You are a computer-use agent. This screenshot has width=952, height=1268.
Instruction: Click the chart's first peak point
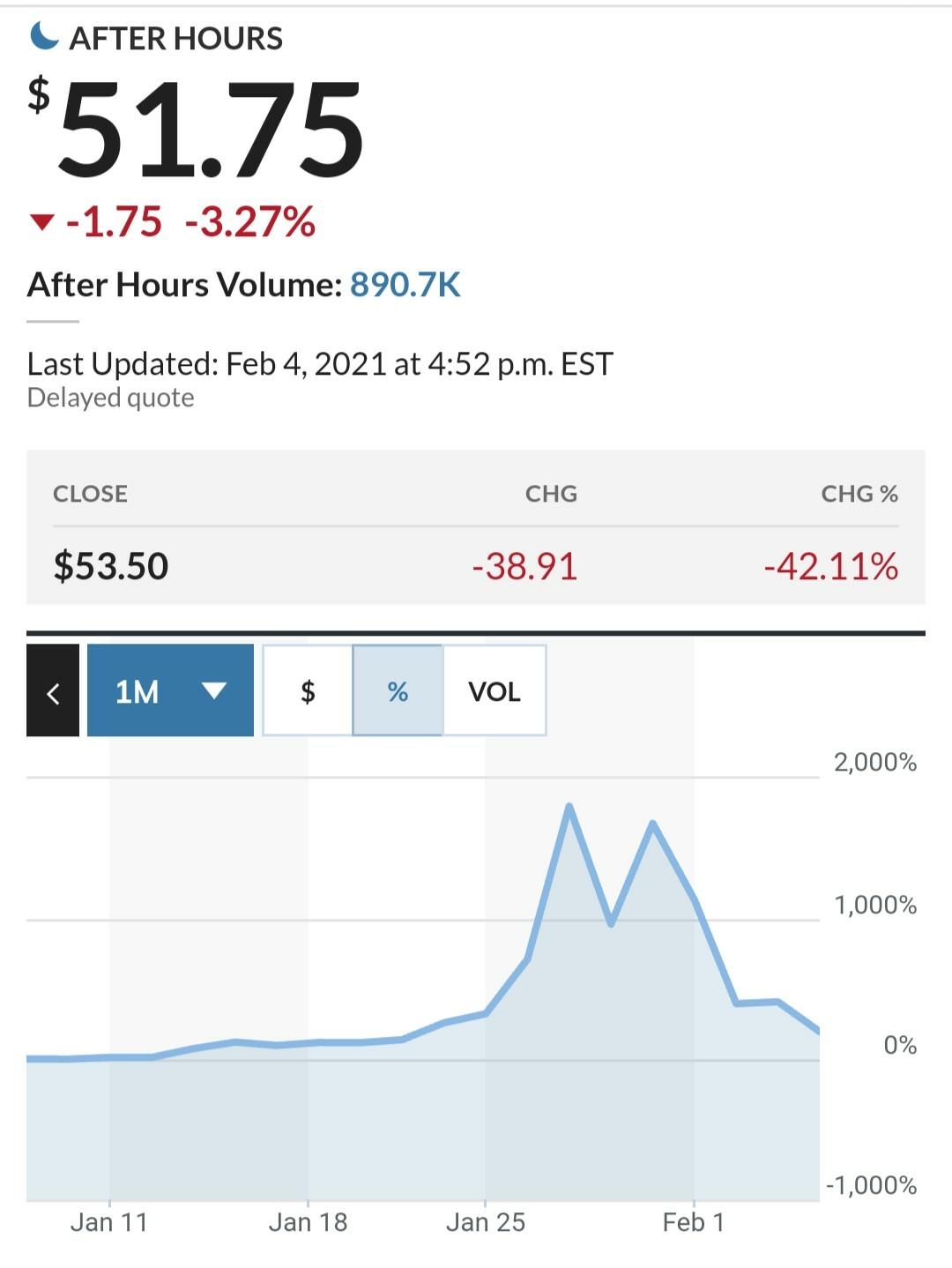pos(569,806)
